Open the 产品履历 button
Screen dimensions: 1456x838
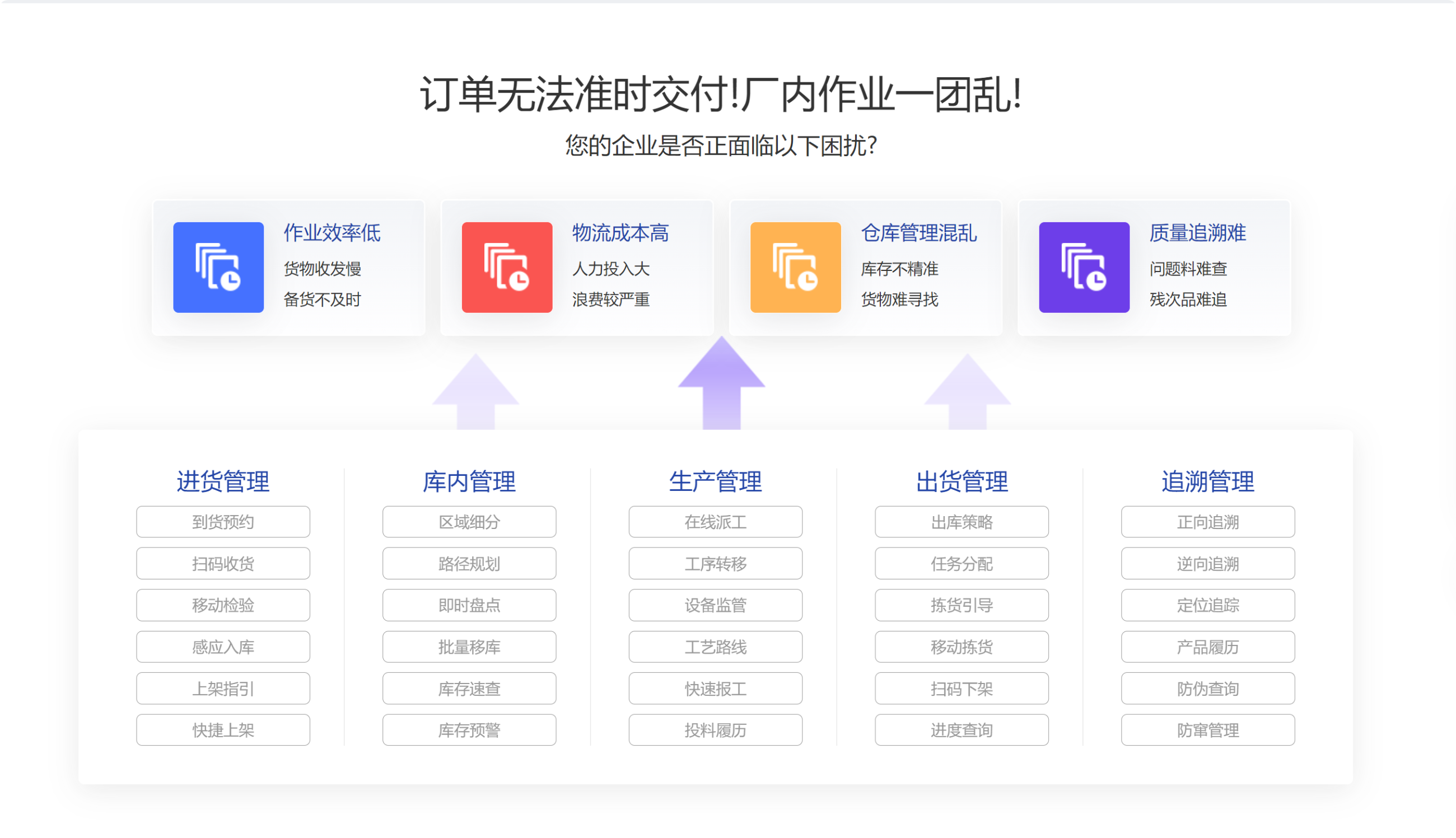tap(1207, 647)
